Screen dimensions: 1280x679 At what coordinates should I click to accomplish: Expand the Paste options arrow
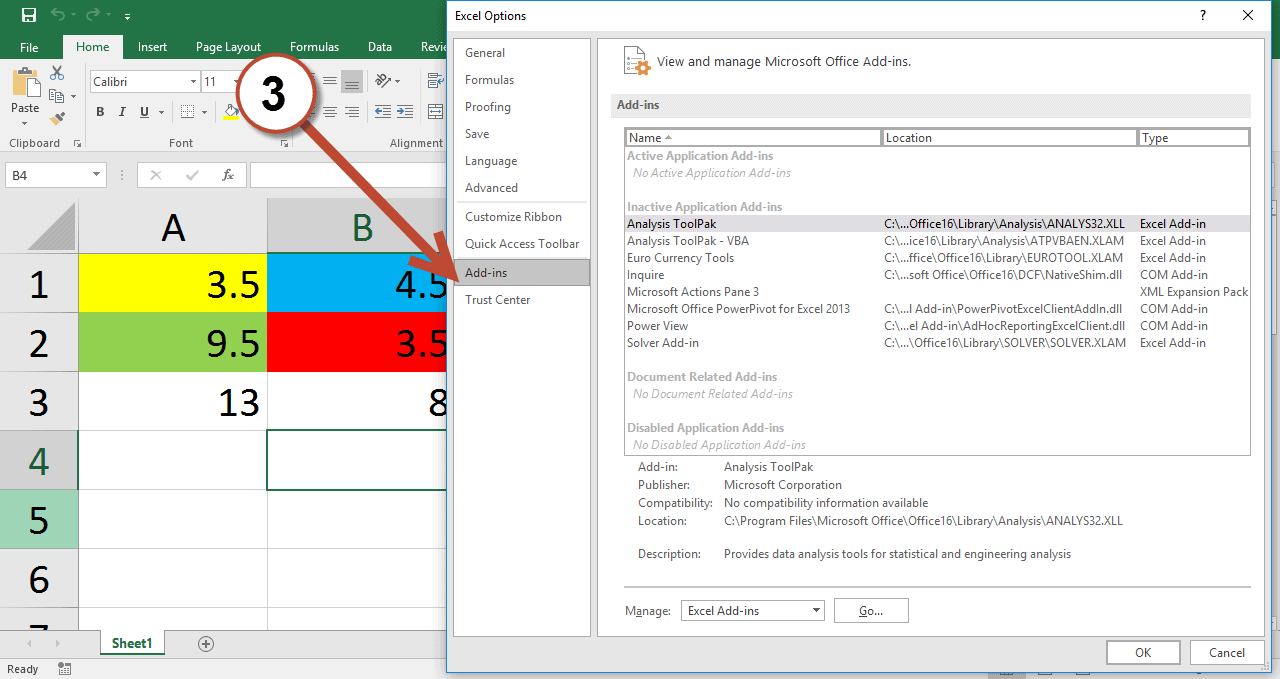25,123
